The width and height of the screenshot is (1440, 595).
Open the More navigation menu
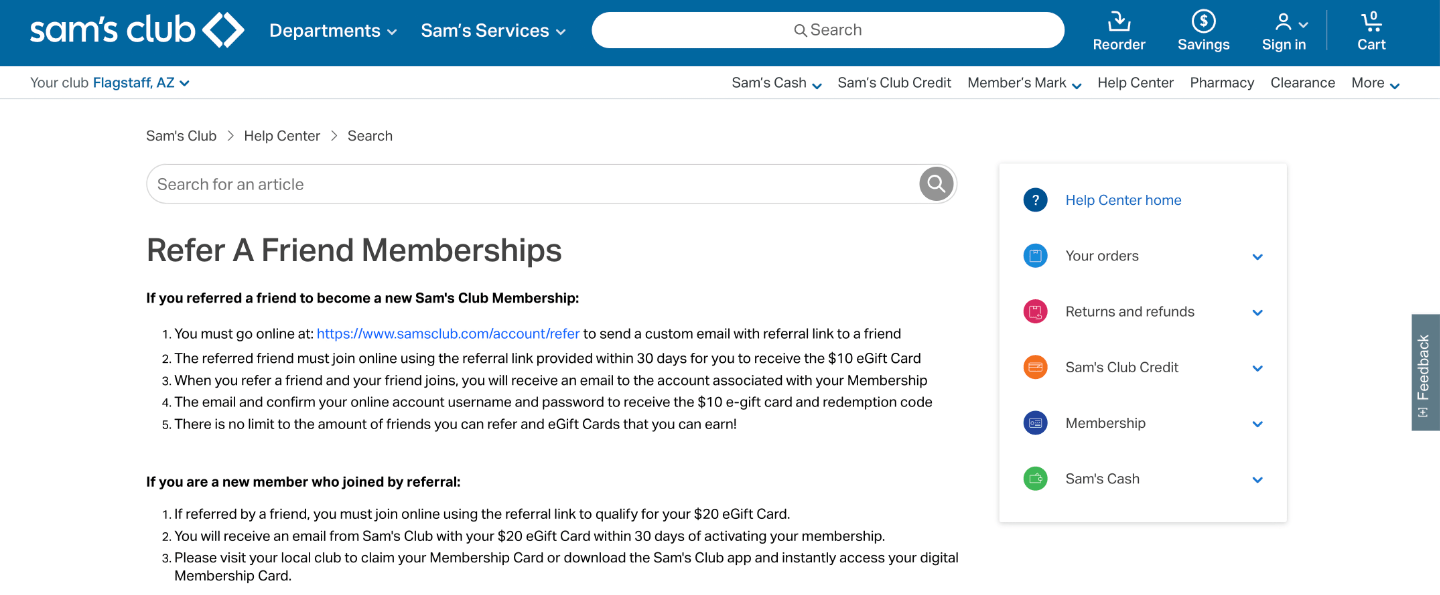1375,83
